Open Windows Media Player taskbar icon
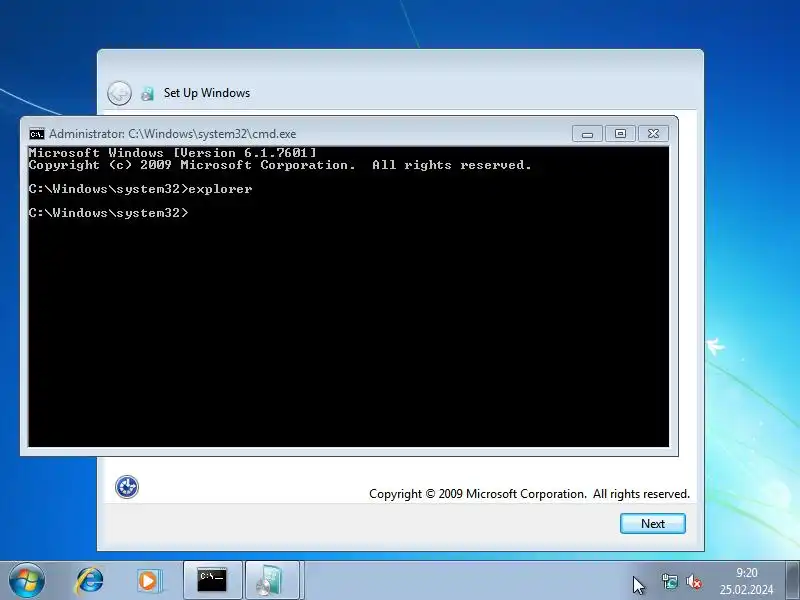This screenshot has height=600, width=800. [x=149, y=581]
